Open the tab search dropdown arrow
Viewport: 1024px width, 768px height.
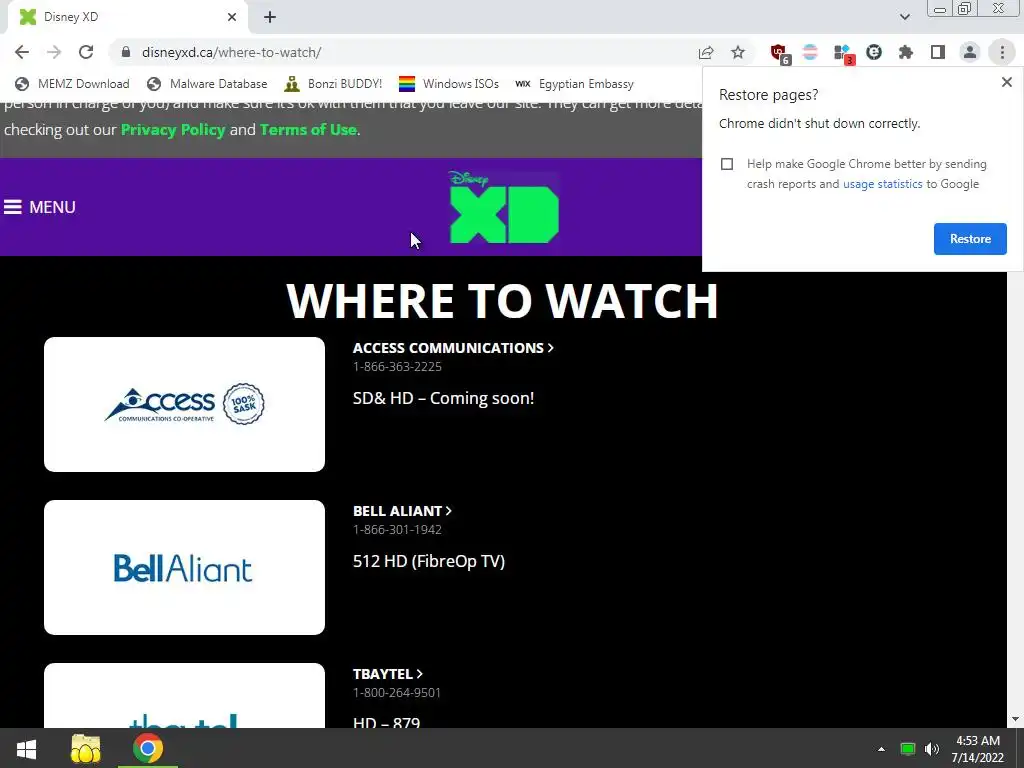[904, 17]
